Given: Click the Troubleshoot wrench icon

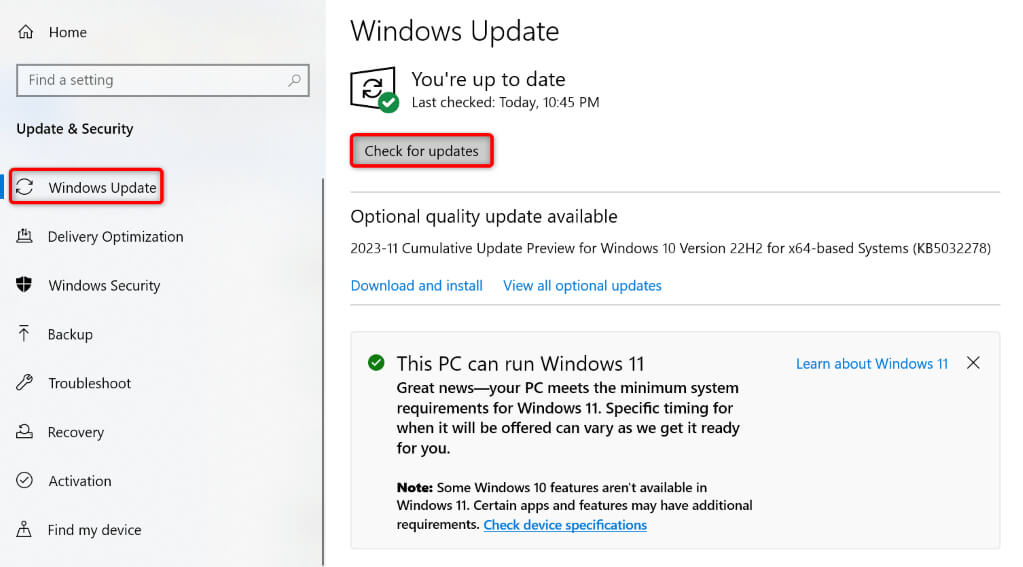Looking at the screenshot, I should 24,382.
